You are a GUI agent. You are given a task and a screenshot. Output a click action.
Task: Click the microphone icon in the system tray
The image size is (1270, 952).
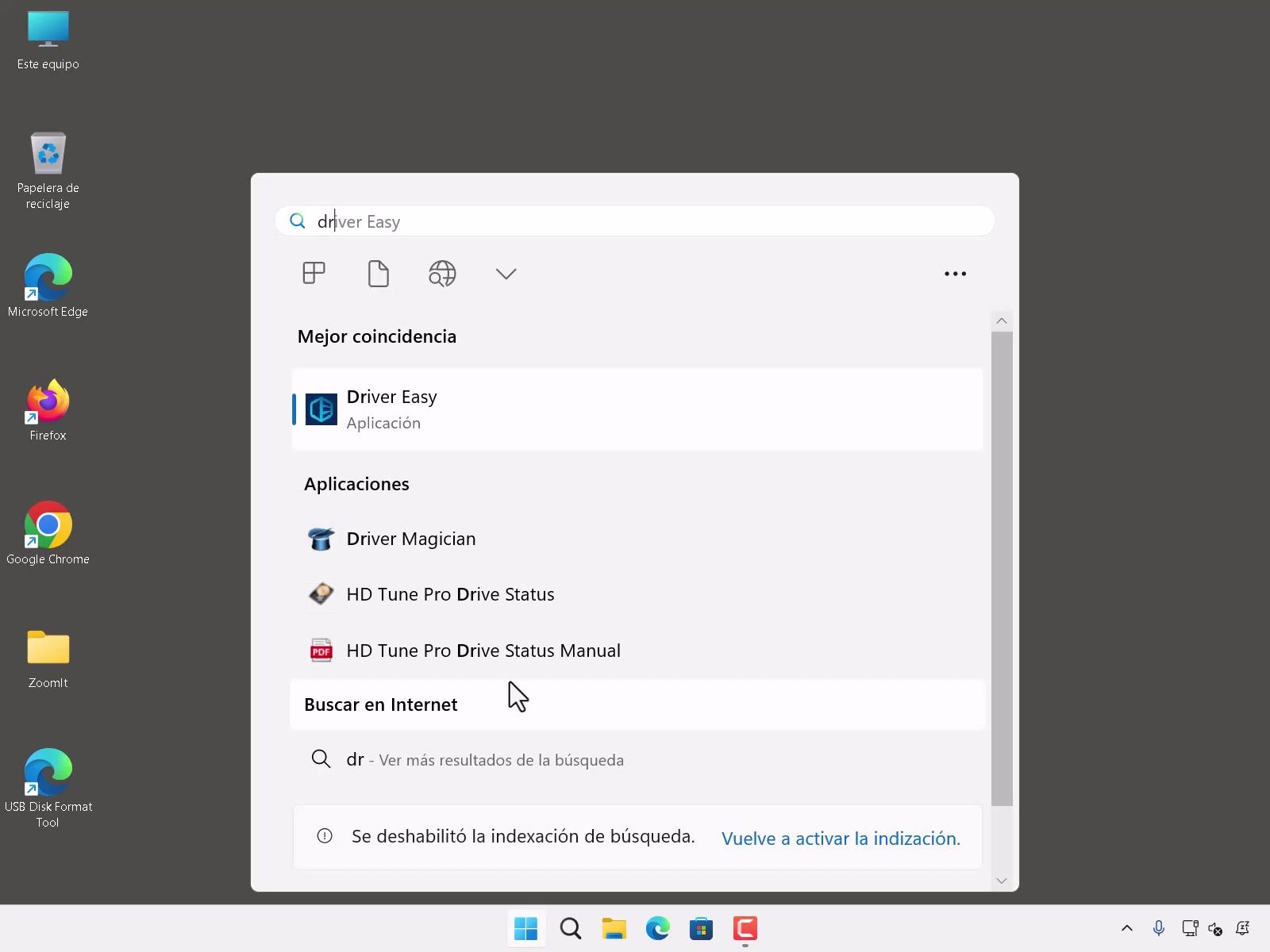(x=1159, y=928)
